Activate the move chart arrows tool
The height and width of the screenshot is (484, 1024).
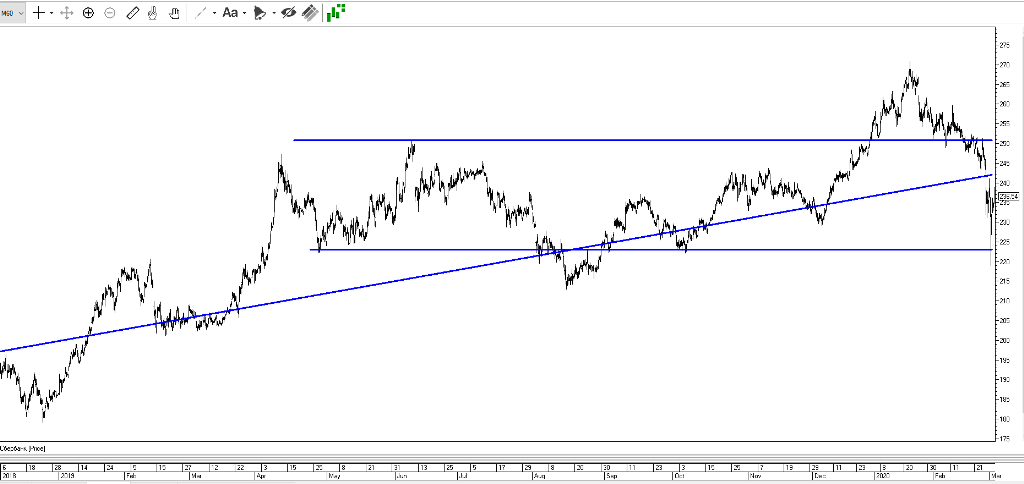click(67, 13)
